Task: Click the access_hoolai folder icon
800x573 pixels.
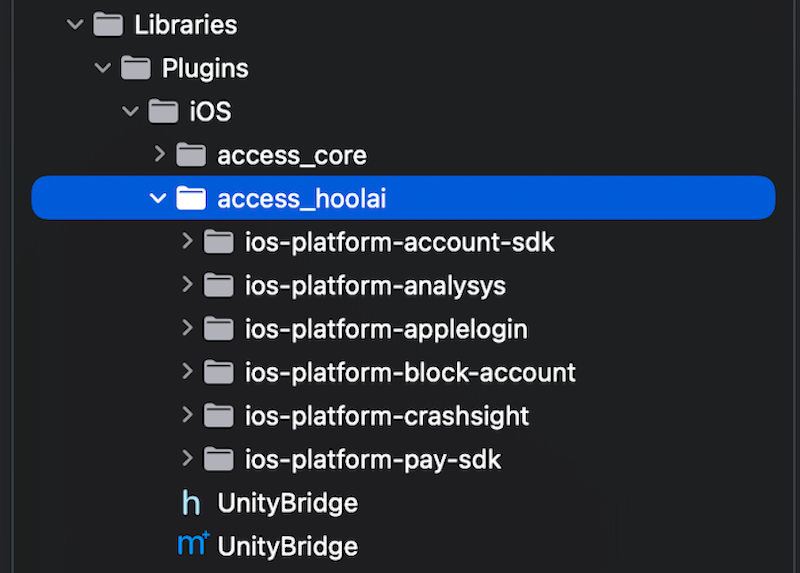Action: (190, 198)
